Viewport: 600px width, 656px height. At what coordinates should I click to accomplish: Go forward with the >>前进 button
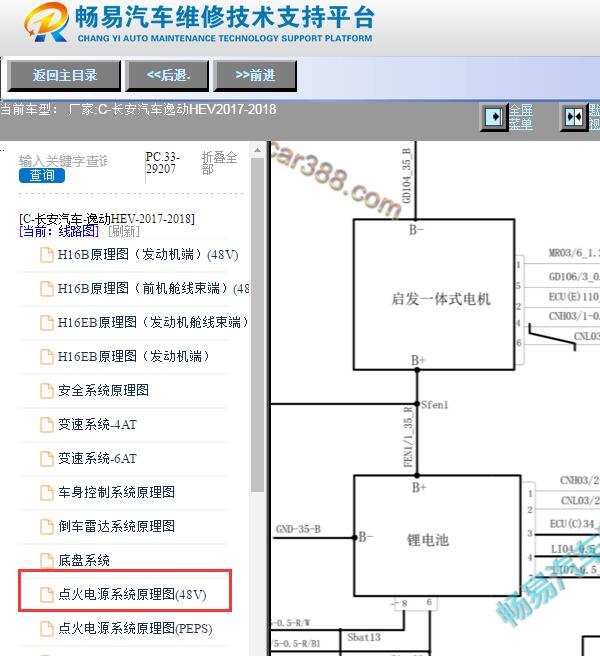coord(255,76)
